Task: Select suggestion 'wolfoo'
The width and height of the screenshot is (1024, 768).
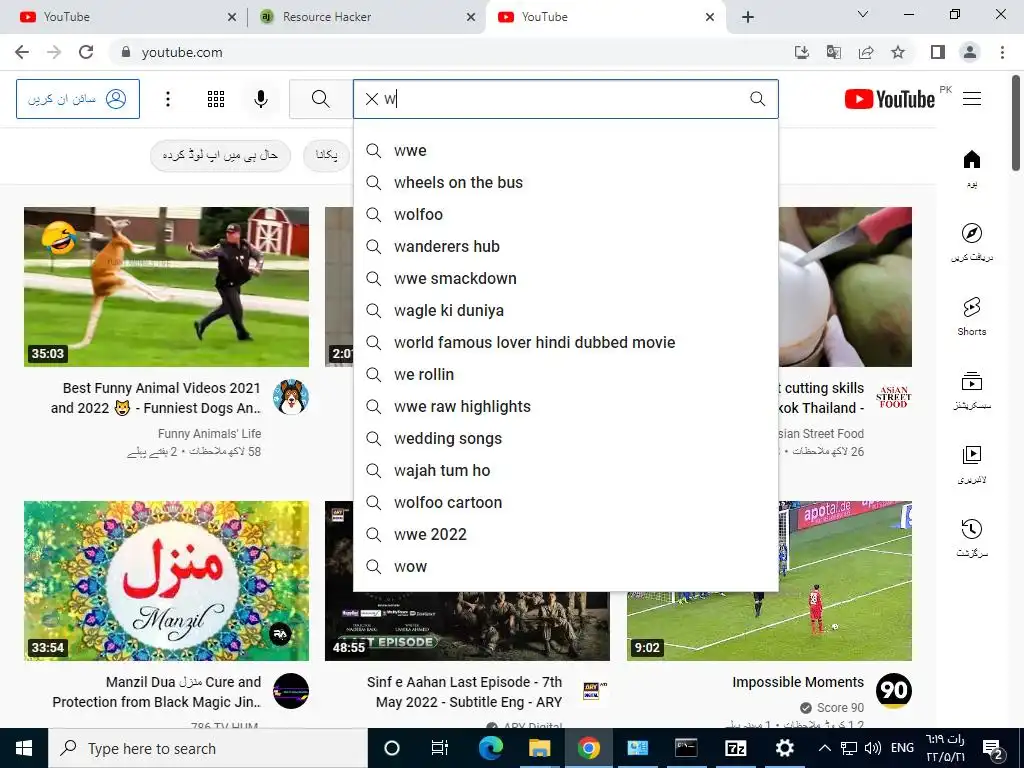Action: pyautogui.click(x=566, y=214)
